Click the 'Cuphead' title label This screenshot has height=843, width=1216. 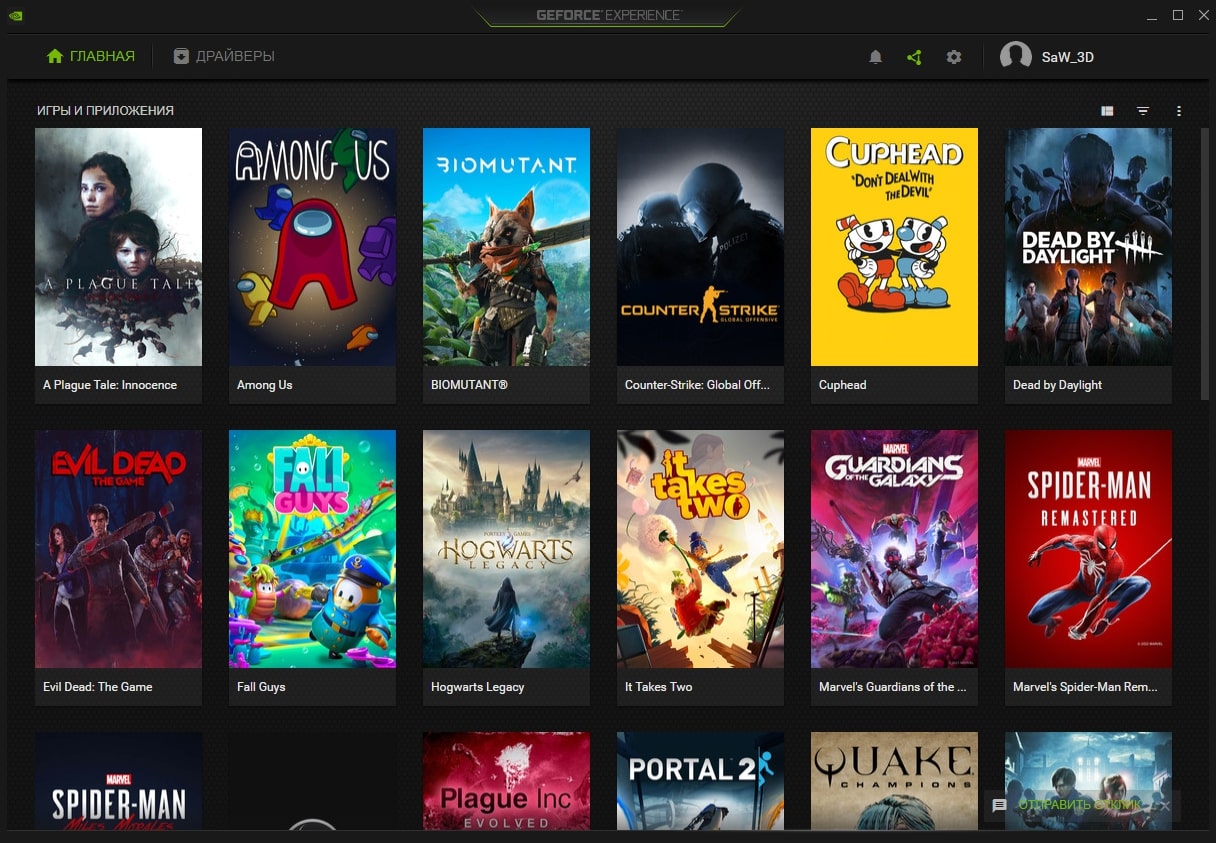coord(843,385)
